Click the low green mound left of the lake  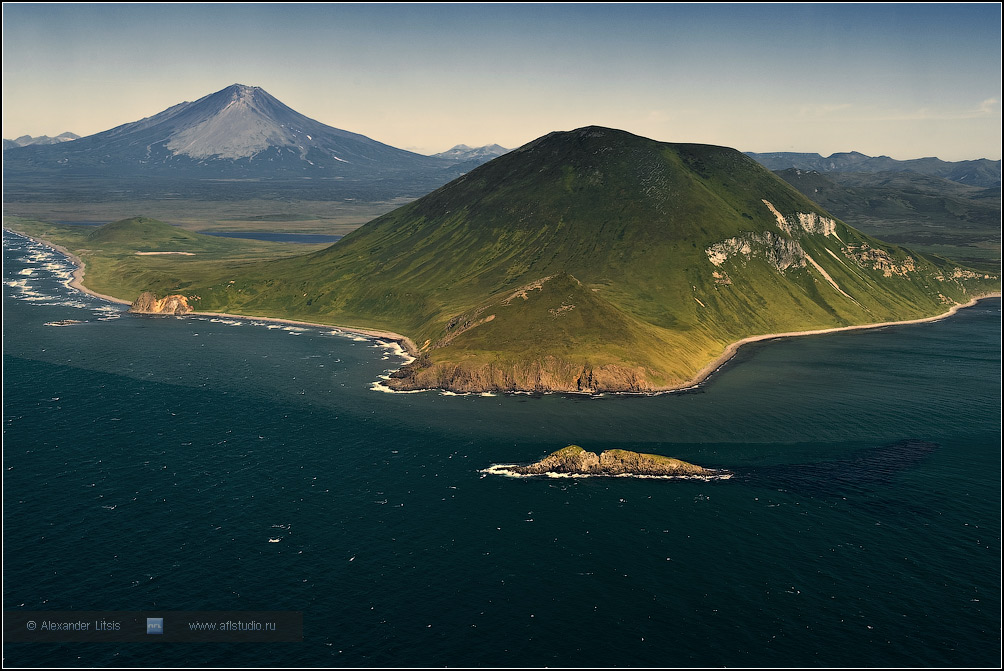140,233
